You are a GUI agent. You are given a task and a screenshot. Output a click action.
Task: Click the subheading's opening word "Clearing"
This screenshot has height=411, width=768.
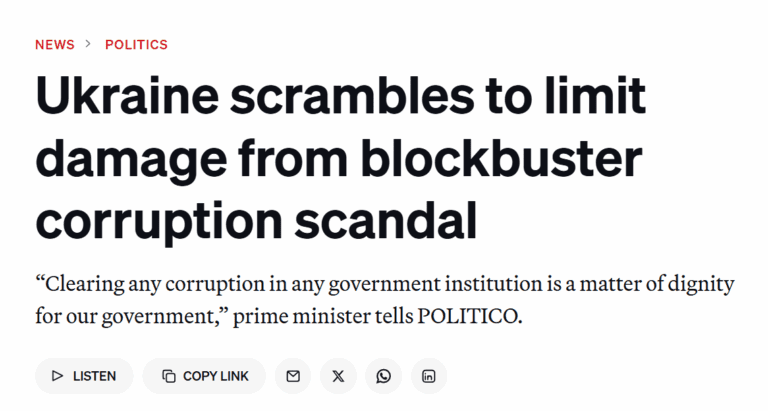point(83,284)
